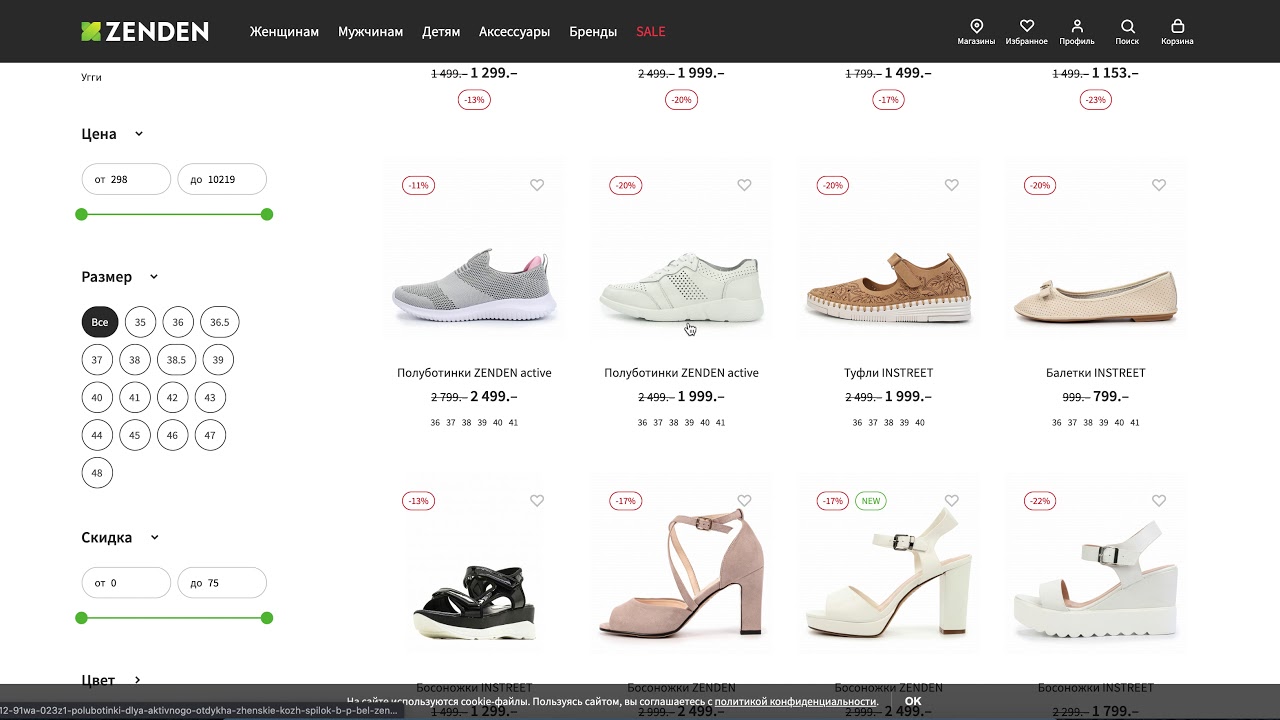1280x720 pixels.
Task: Click the maximum price slider handle
Action: pos(267,214)
